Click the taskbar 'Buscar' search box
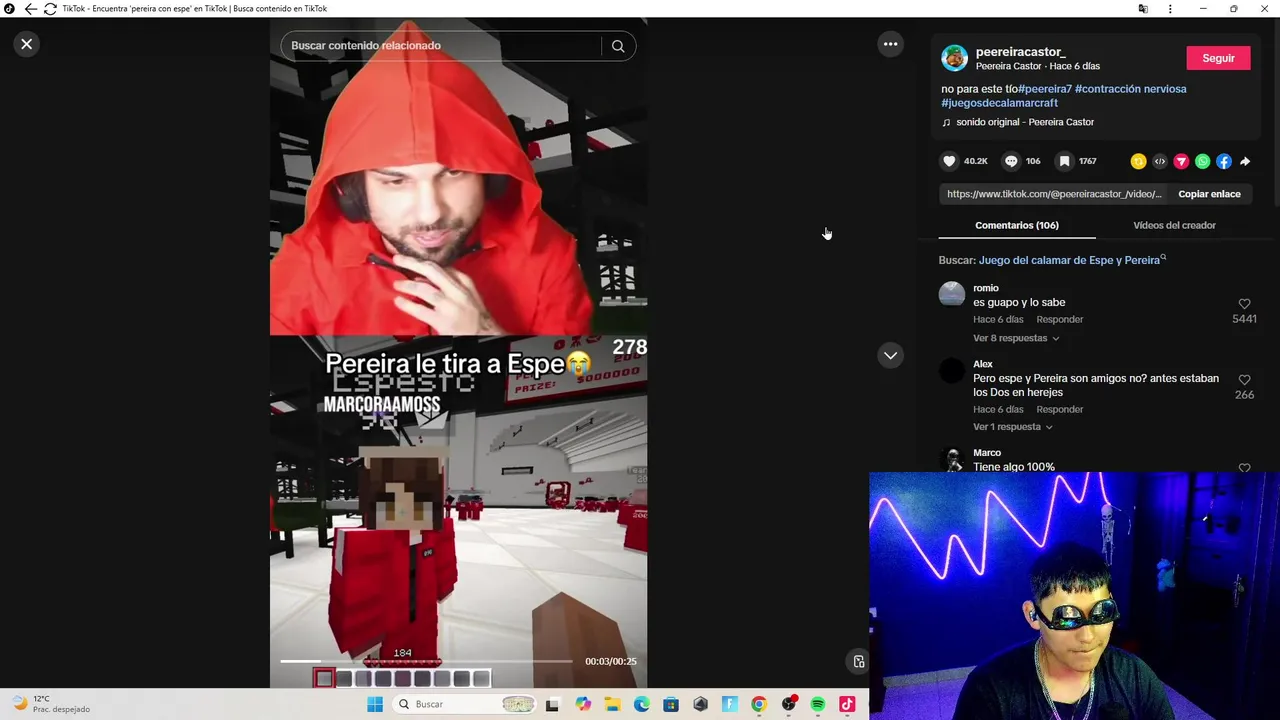 (x=465, y=704)
